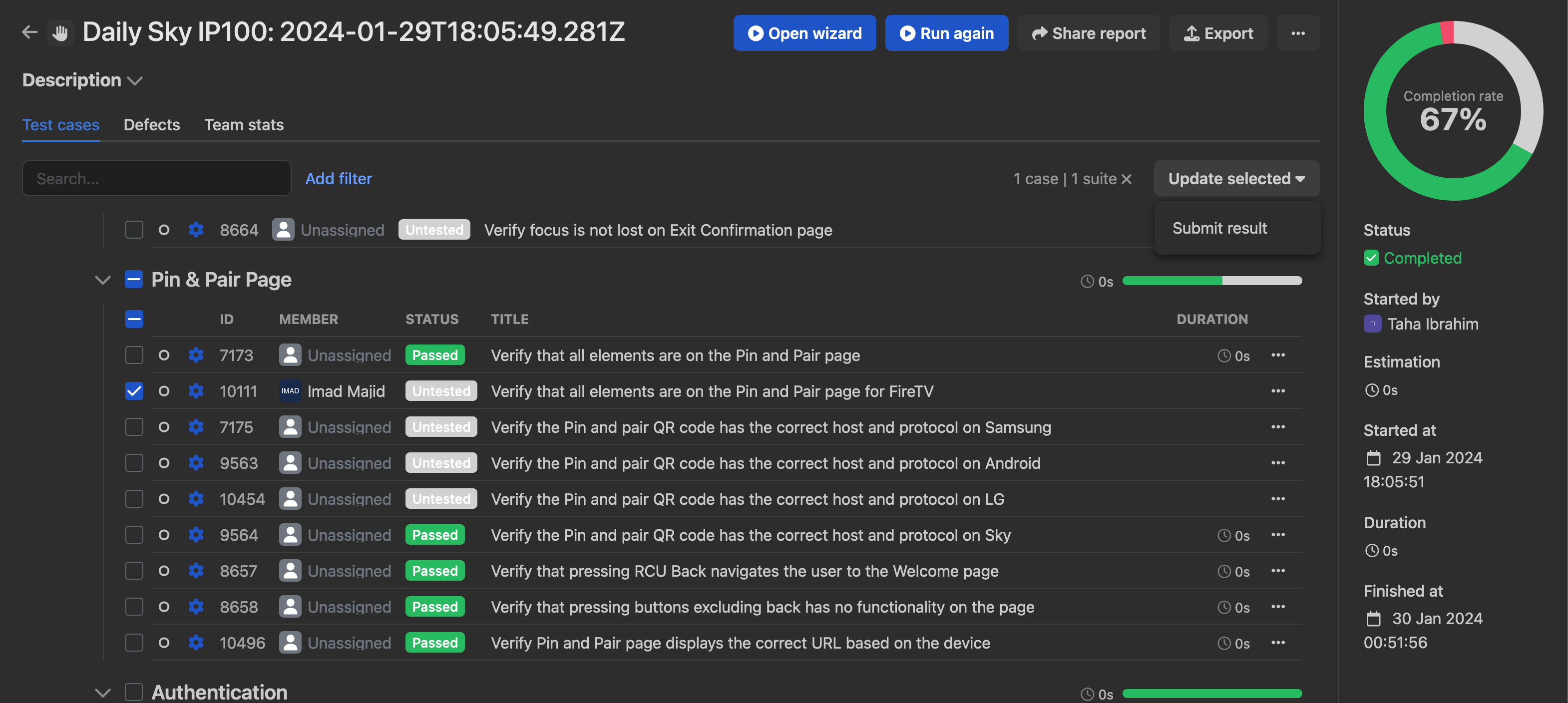Choose Submit result from menu
Image resolution: width=1568 pixels, height=703 pixels.
tap(1219, 228)
